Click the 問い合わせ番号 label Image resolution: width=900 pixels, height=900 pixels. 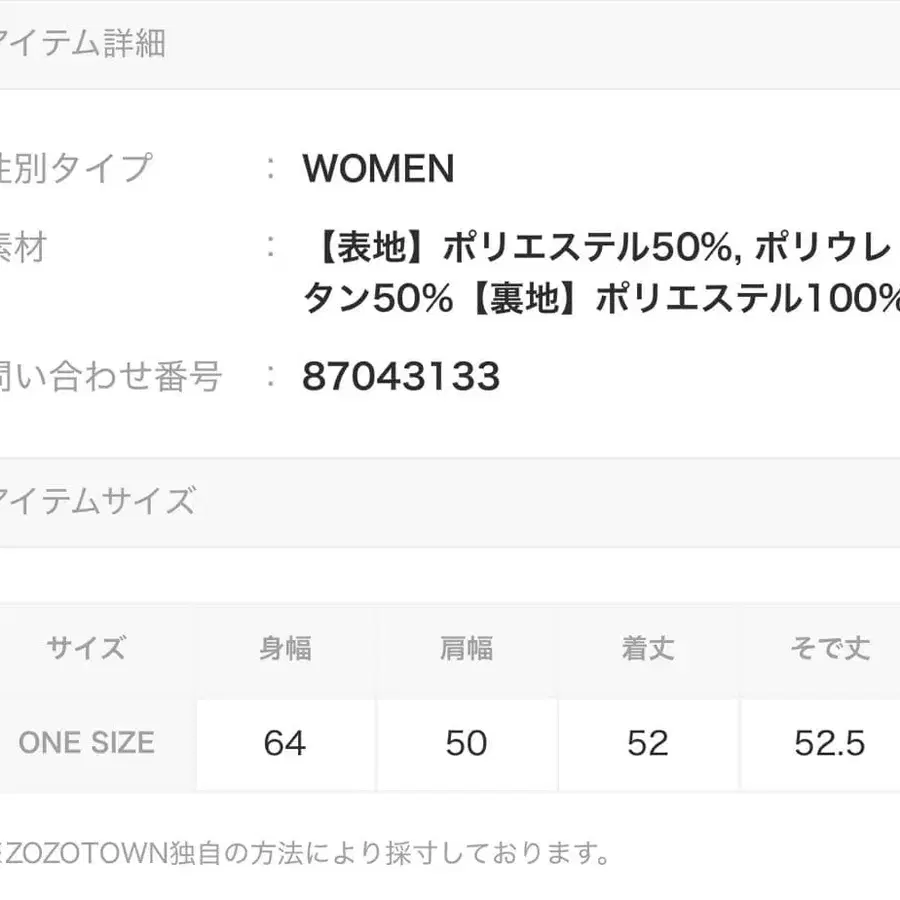pos(108,377)
